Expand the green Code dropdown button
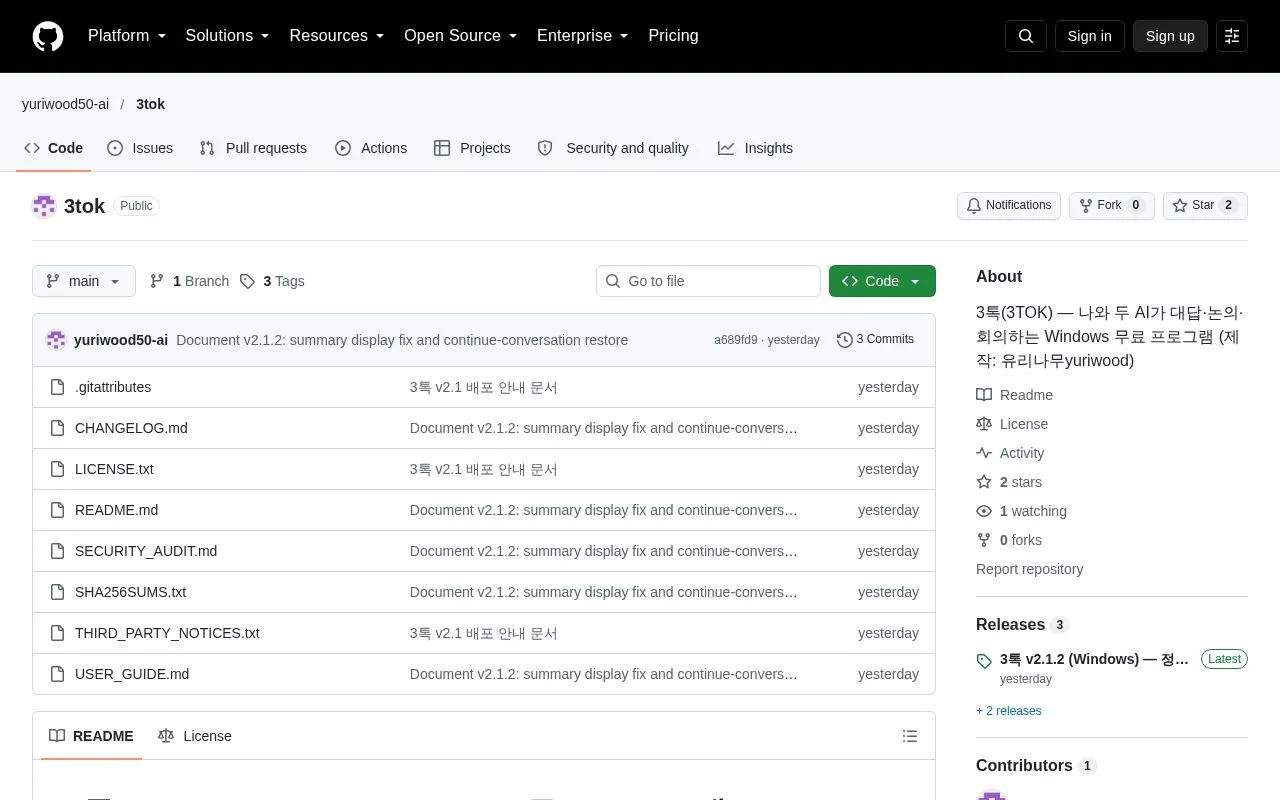This screenshot has width=1280, height=800. [x=882, y=281]
